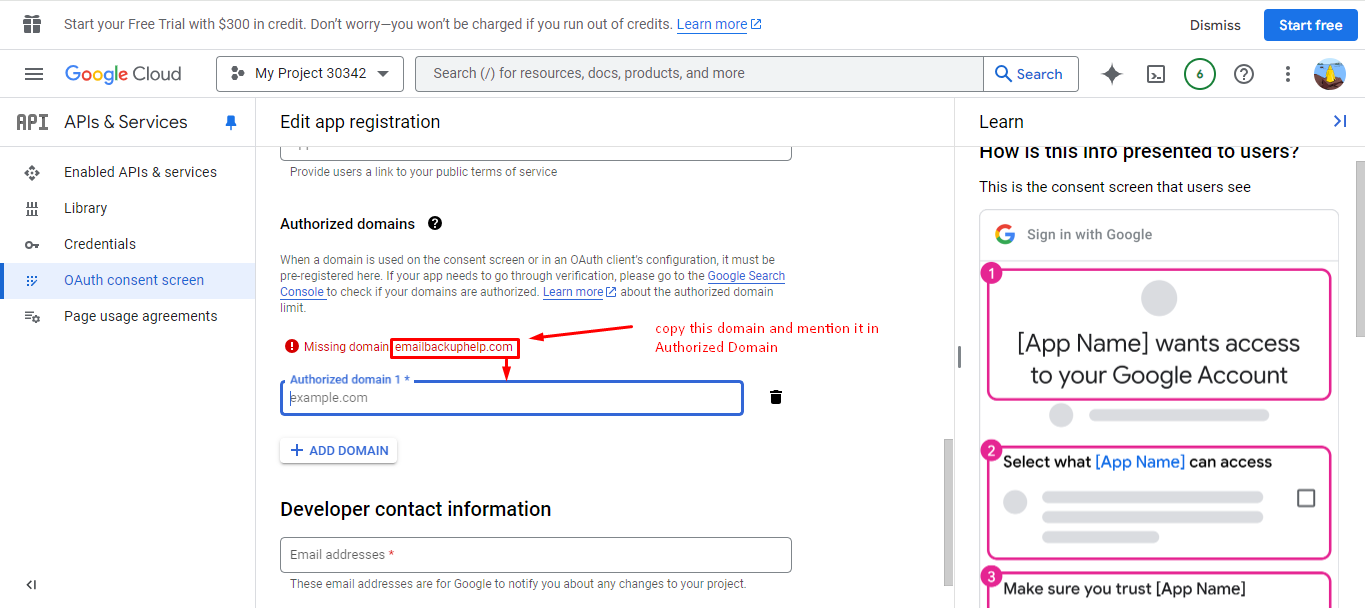The image size is (1365, 608).
Task: Go to Credentials in sidebar
Action: tap(100, 244)
